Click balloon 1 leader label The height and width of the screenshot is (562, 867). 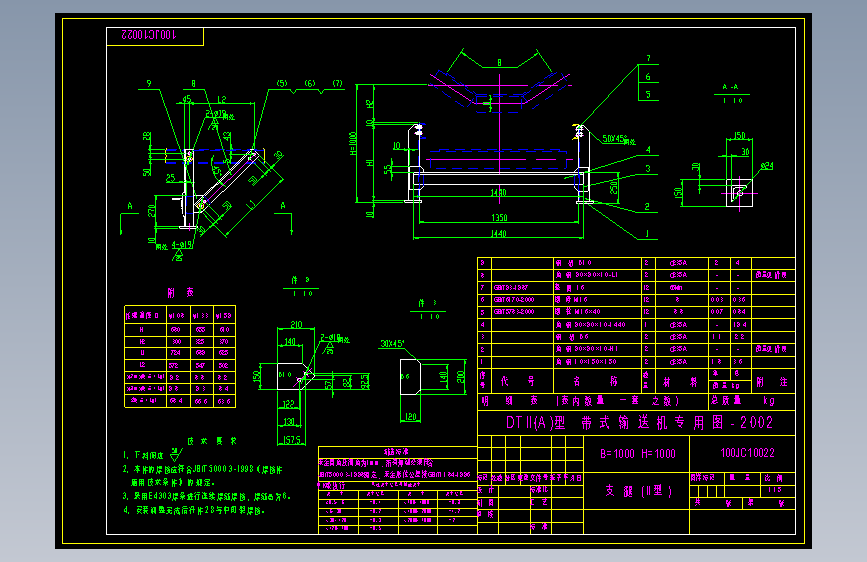click(x=647, y=234)
